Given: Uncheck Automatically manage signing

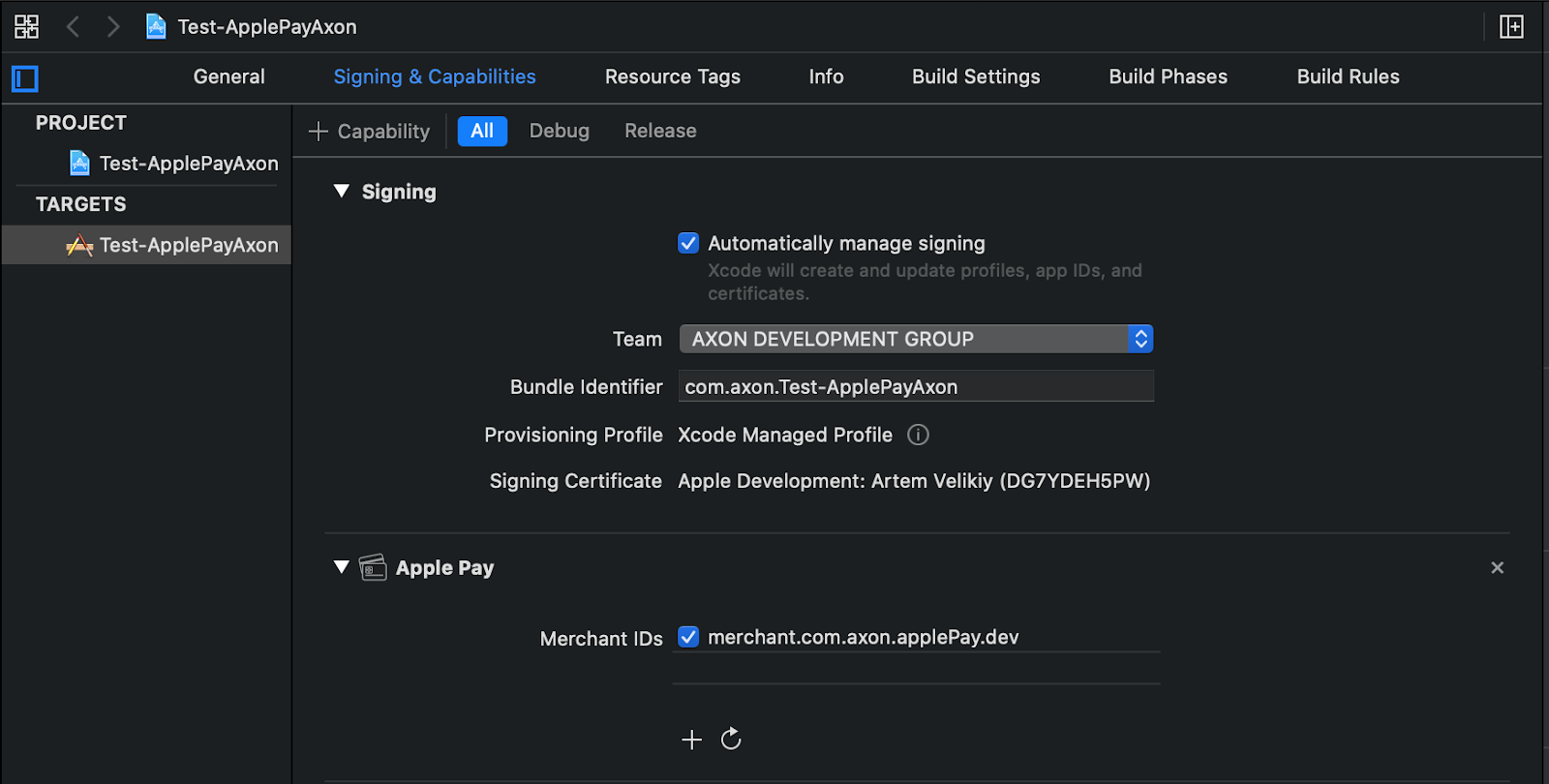Looking at the screenshot, I should (x=688, y=243).
